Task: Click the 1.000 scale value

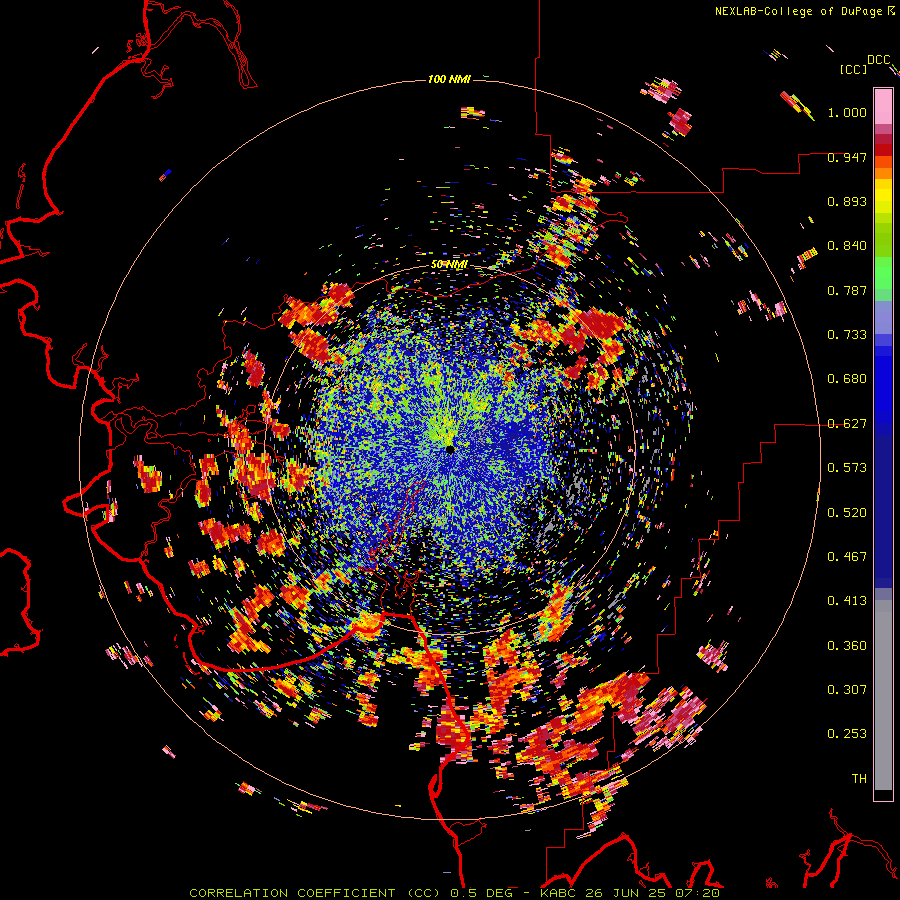Action: (847, 112)
